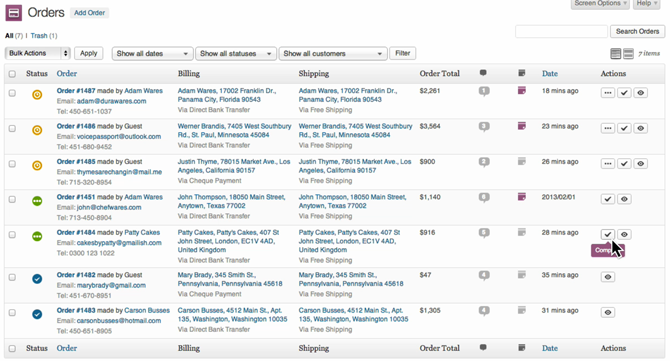Screen dimensions: 670x361
Task: Switch to excerpt view icon
Action: point(628,53)
